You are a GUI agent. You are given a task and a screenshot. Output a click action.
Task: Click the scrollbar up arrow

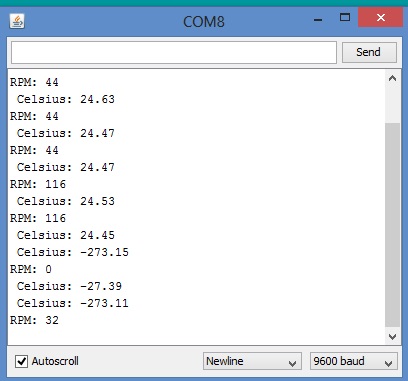pyautogui.click(x=392, y=79)
